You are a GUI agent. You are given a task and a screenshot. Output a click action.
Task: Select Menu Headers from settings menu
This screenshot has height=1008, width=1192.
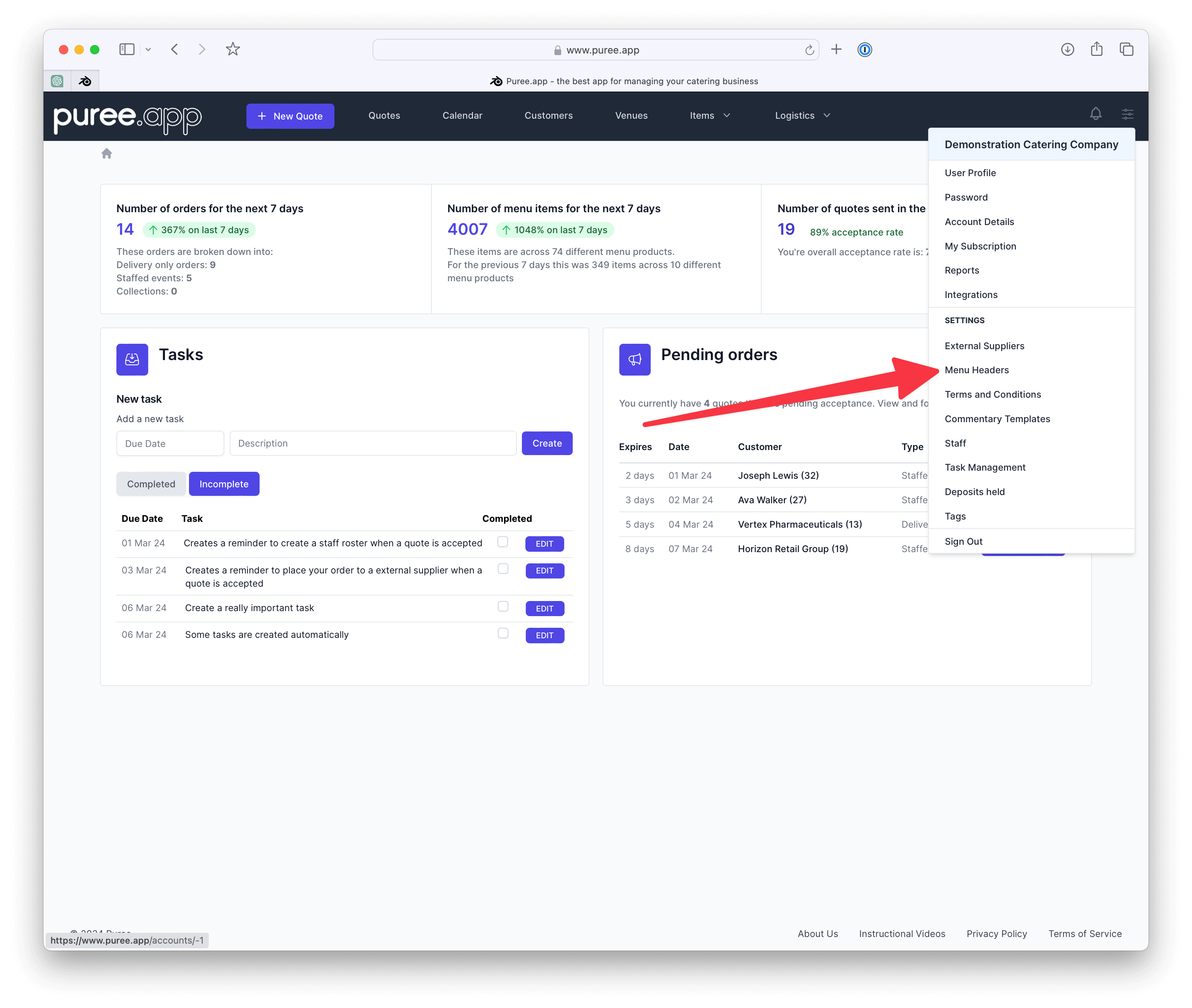pos(976,370)
